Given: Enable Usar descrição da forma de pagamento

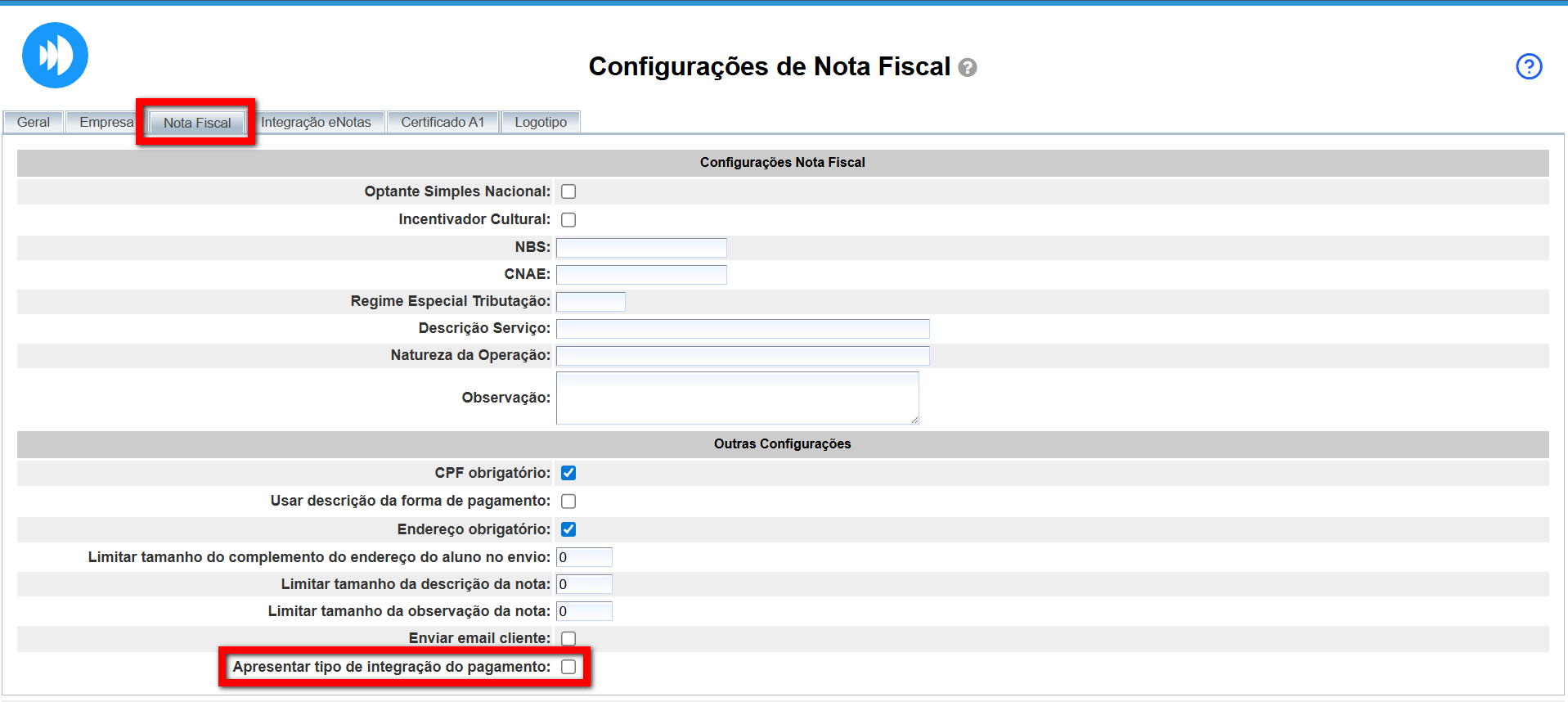Looking at the screenshot, I should tap(568, 501).
